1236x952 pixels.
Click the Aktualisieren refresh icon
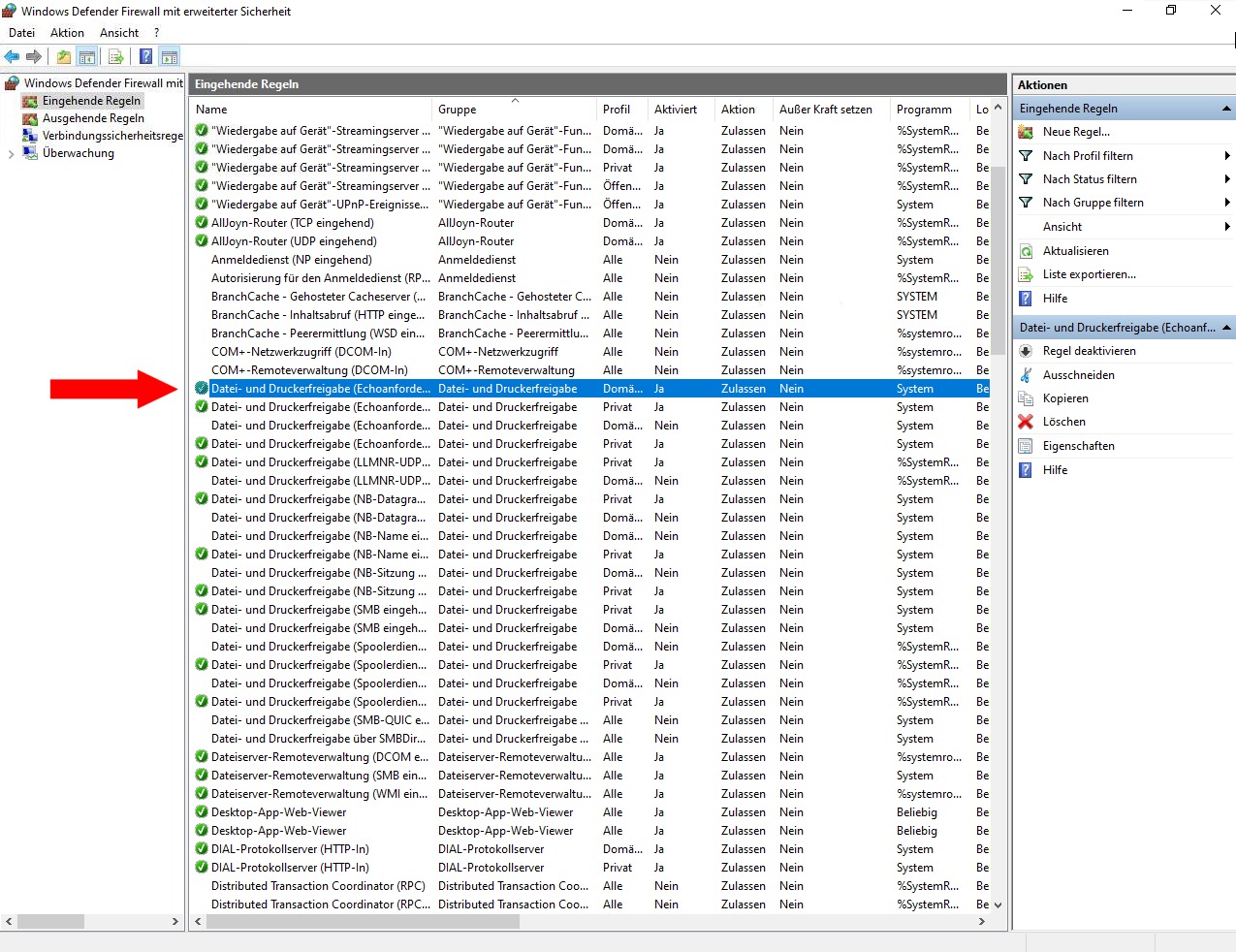pyautogui.click(x=1026, y=251)
